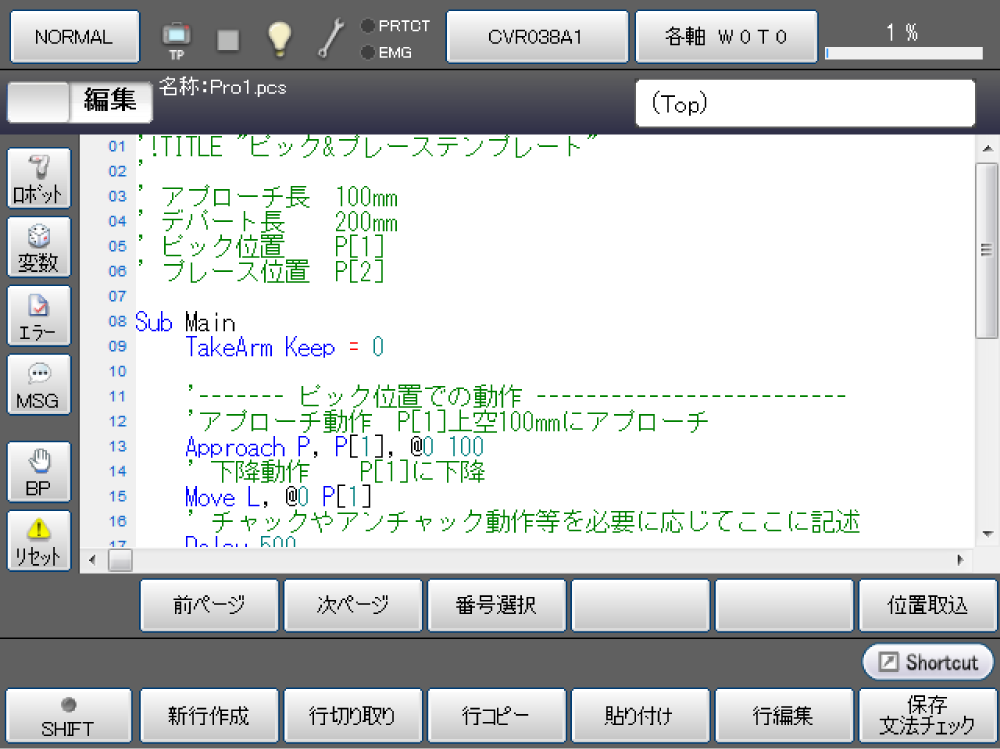
Task: Go to 次ページ next page
Action: (353, 605)
